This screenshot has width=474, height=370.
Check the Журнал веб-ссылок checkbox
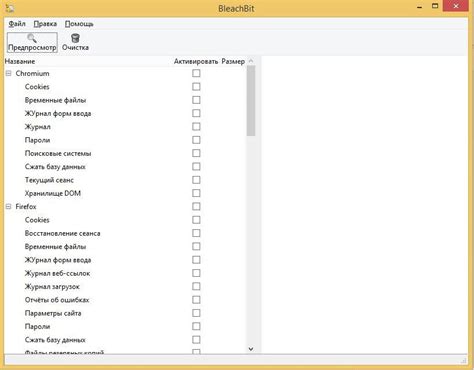pos(196,273)
